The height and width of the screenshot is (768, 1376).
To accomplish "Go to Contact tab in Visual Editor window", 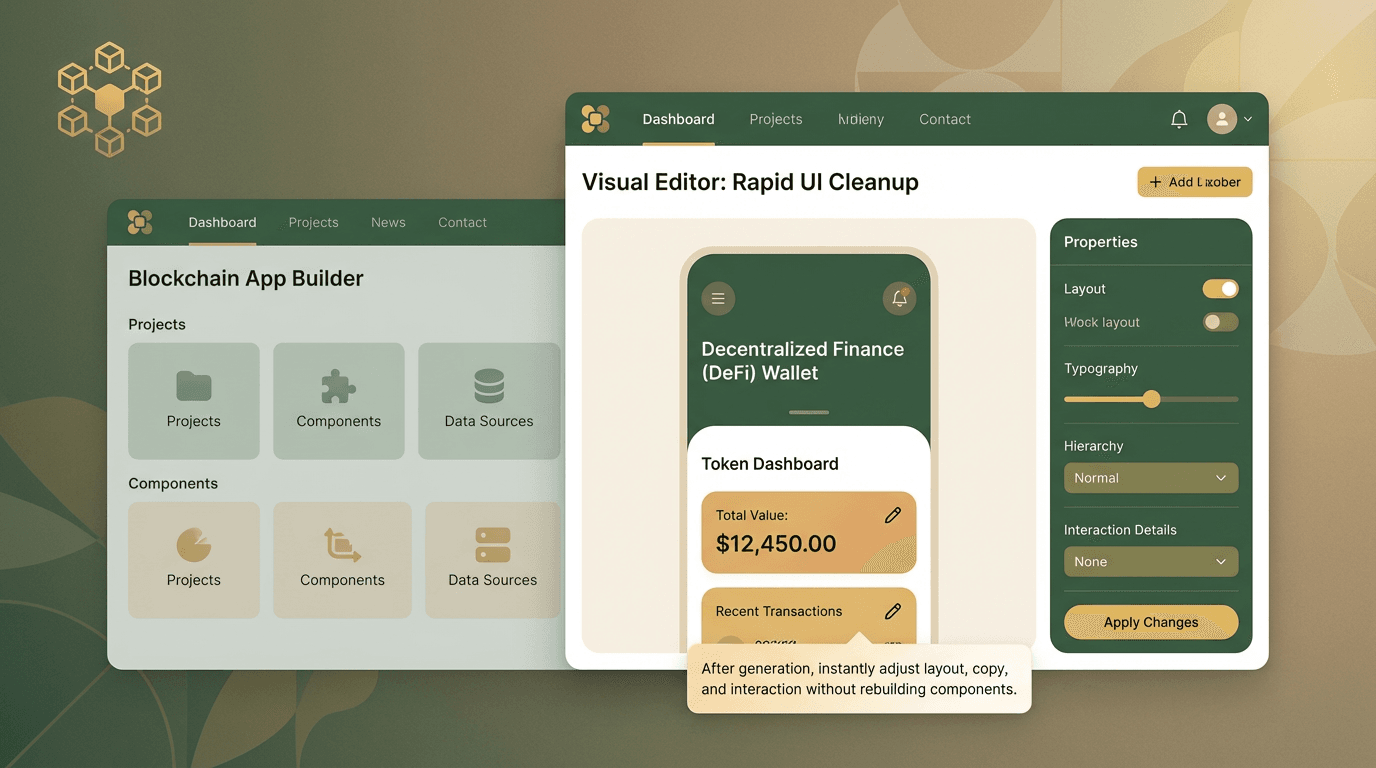I will pos(945,119).
